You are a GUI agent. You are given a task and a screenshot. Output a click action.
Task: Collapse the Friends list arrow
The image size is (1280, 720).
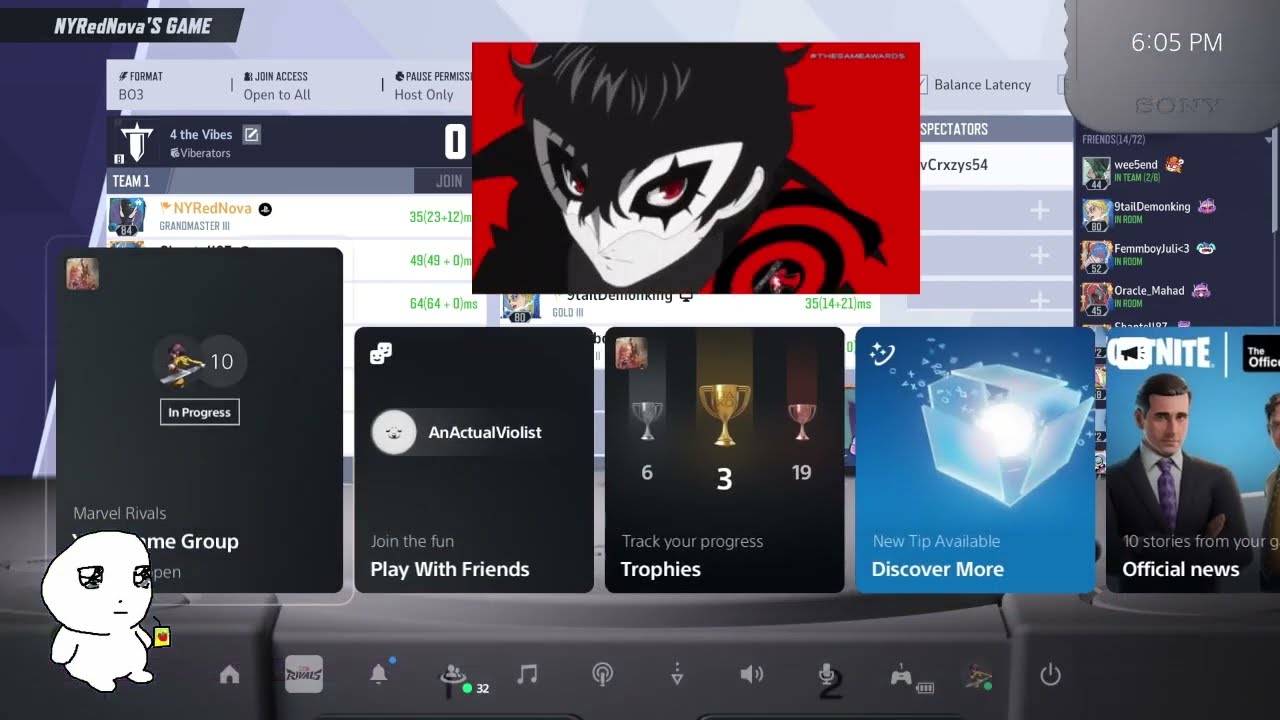[x=1270, y=139]
